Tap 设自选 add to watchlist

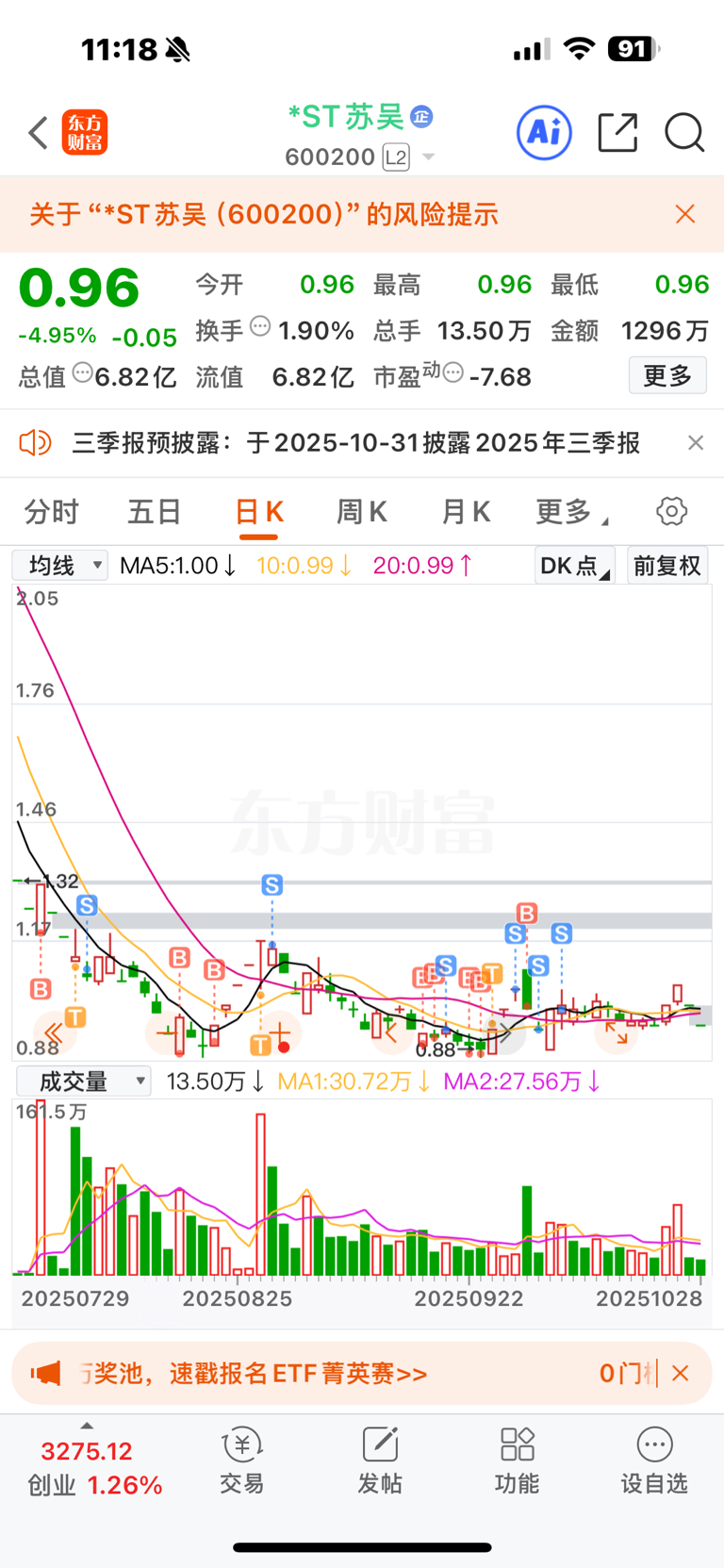[654, 1461]
